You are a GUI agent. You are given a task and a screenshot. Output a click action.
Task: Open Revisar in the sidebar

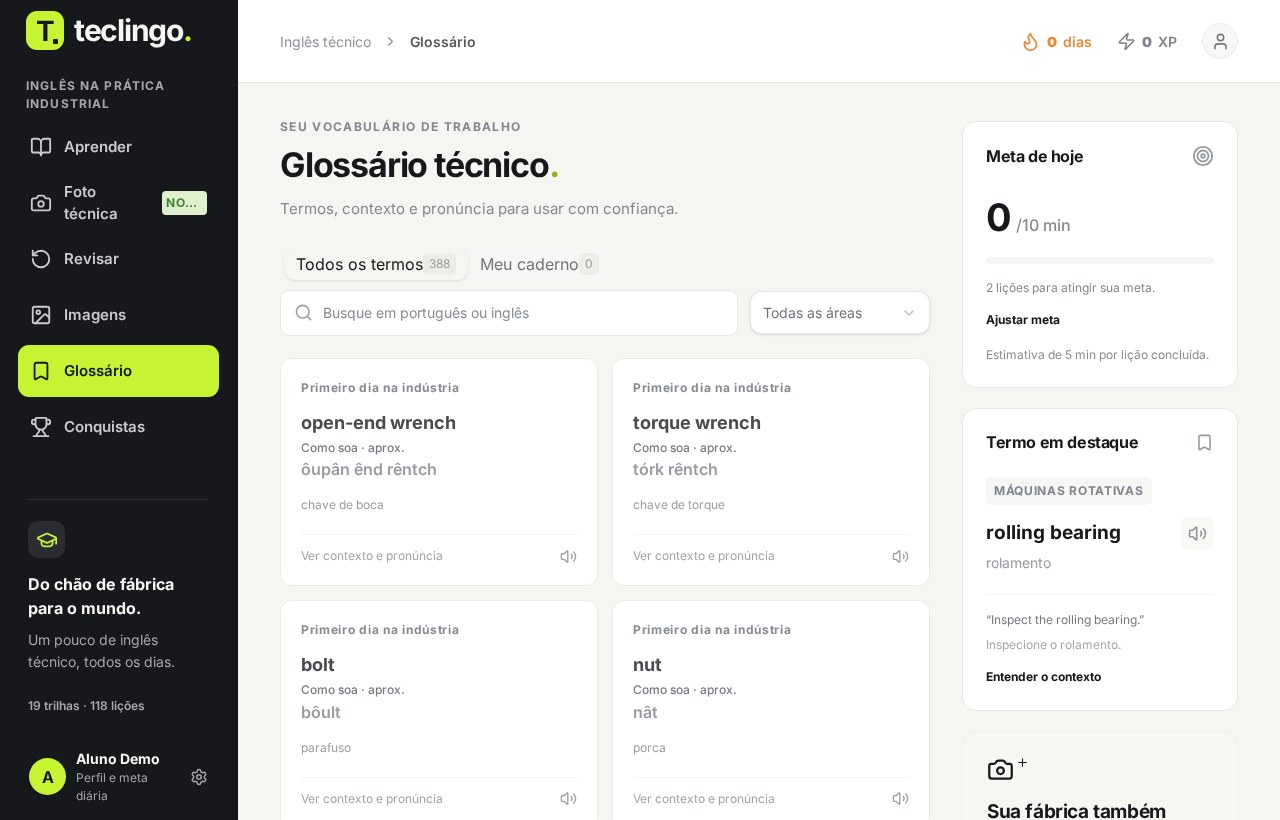point(118,259)
